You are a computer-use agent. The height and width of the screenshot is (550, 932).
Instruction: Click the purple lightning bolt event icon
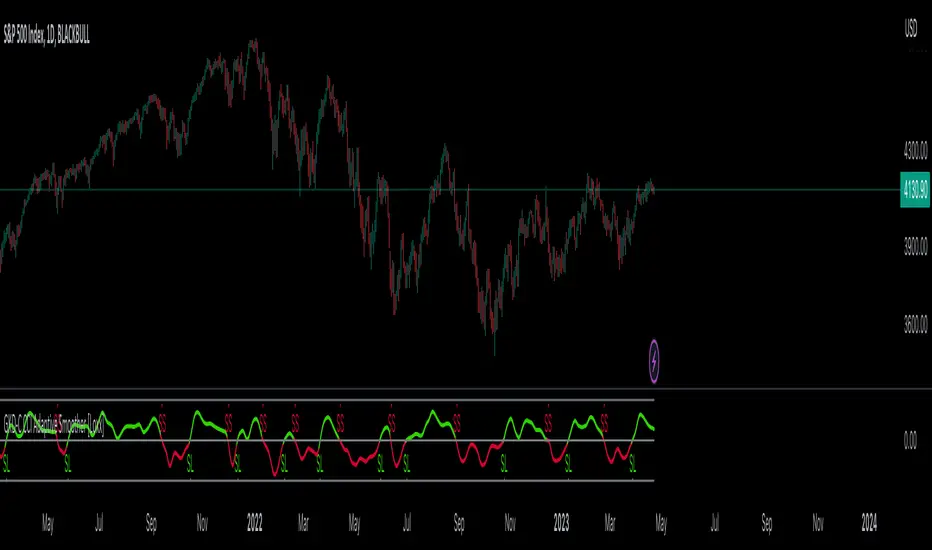pos(654,361)
